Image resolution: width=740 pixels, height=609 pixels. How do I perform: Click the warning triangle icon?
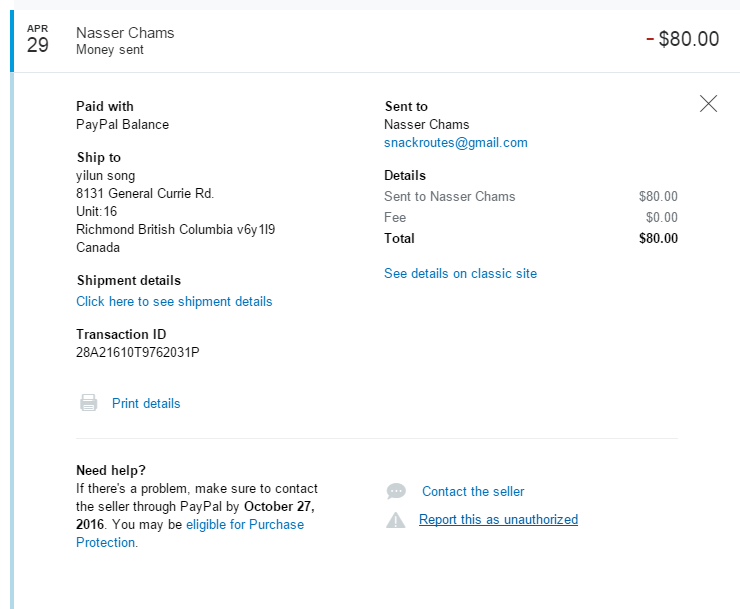tap(395, 520)
